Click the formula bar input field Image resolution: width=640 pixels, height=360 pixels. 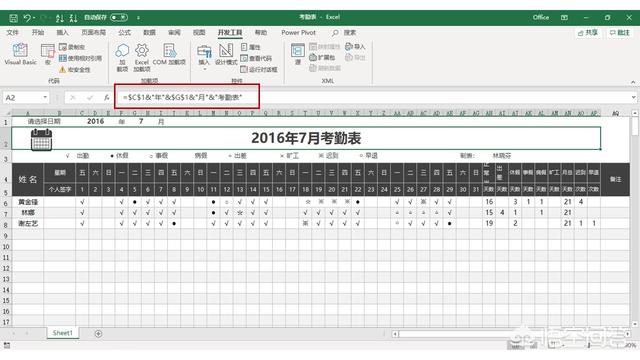tap(376, 97)
